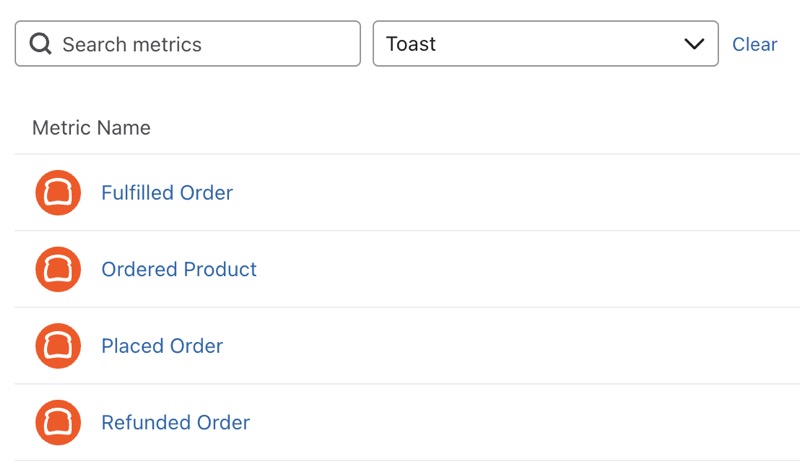Clear the applied Toast filter
The height and width of the screenshot is (470, 800).
coord(754,44)
